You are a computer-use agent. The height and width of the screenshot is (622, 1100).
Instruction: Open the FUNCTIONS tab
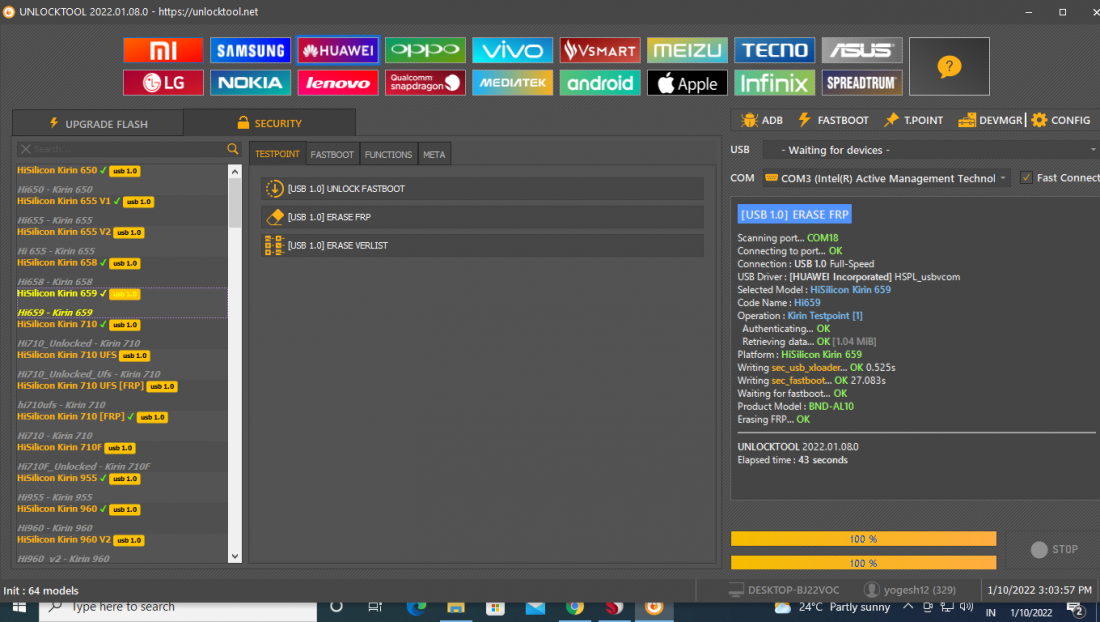point(388,154)
